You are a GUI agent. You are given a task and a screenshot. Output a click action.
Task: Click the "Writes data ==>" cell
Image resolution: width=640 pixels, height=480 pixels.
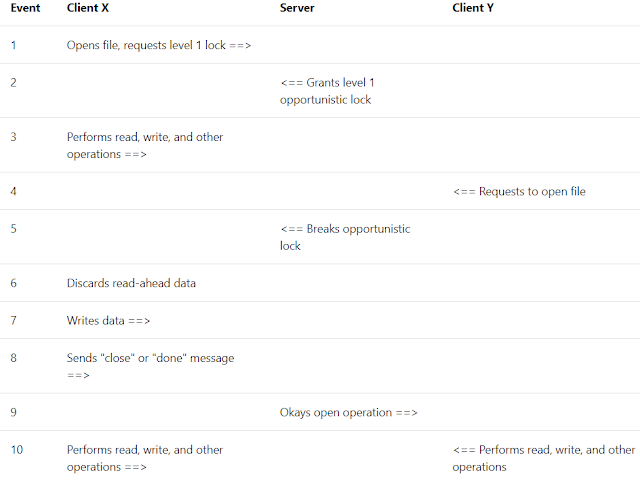click(108, 320)
